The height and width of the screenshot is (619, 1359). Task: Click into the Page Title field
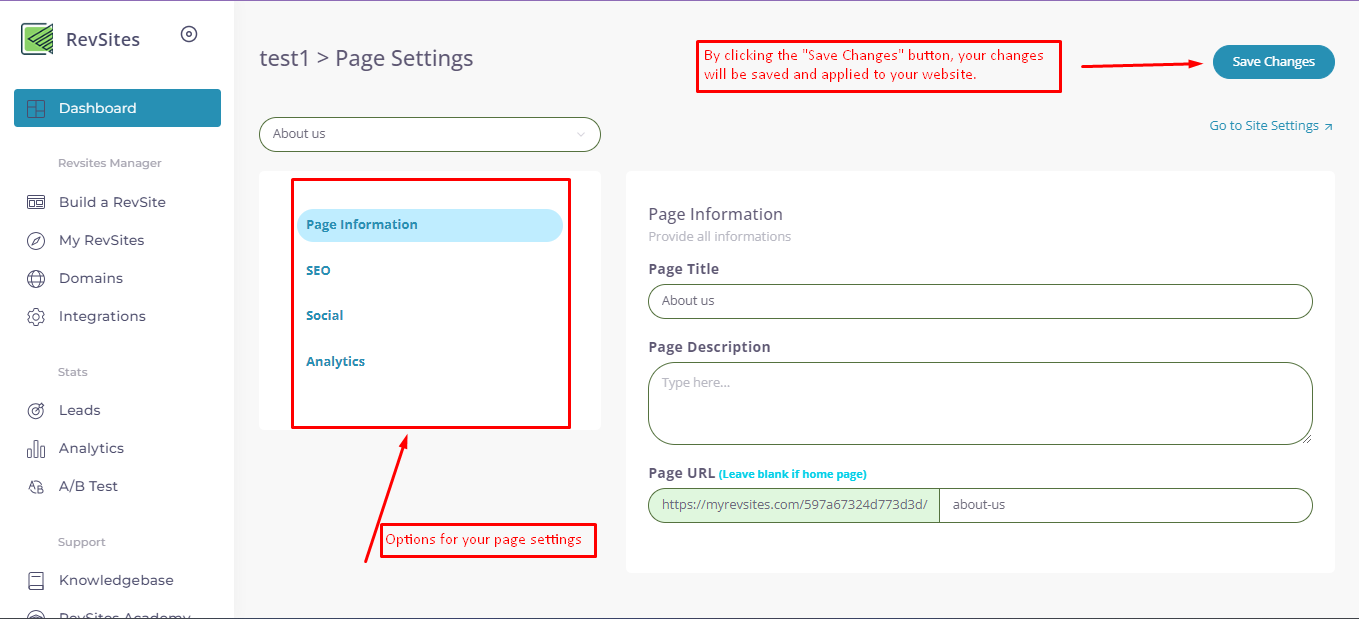click(x=980, y=301)
